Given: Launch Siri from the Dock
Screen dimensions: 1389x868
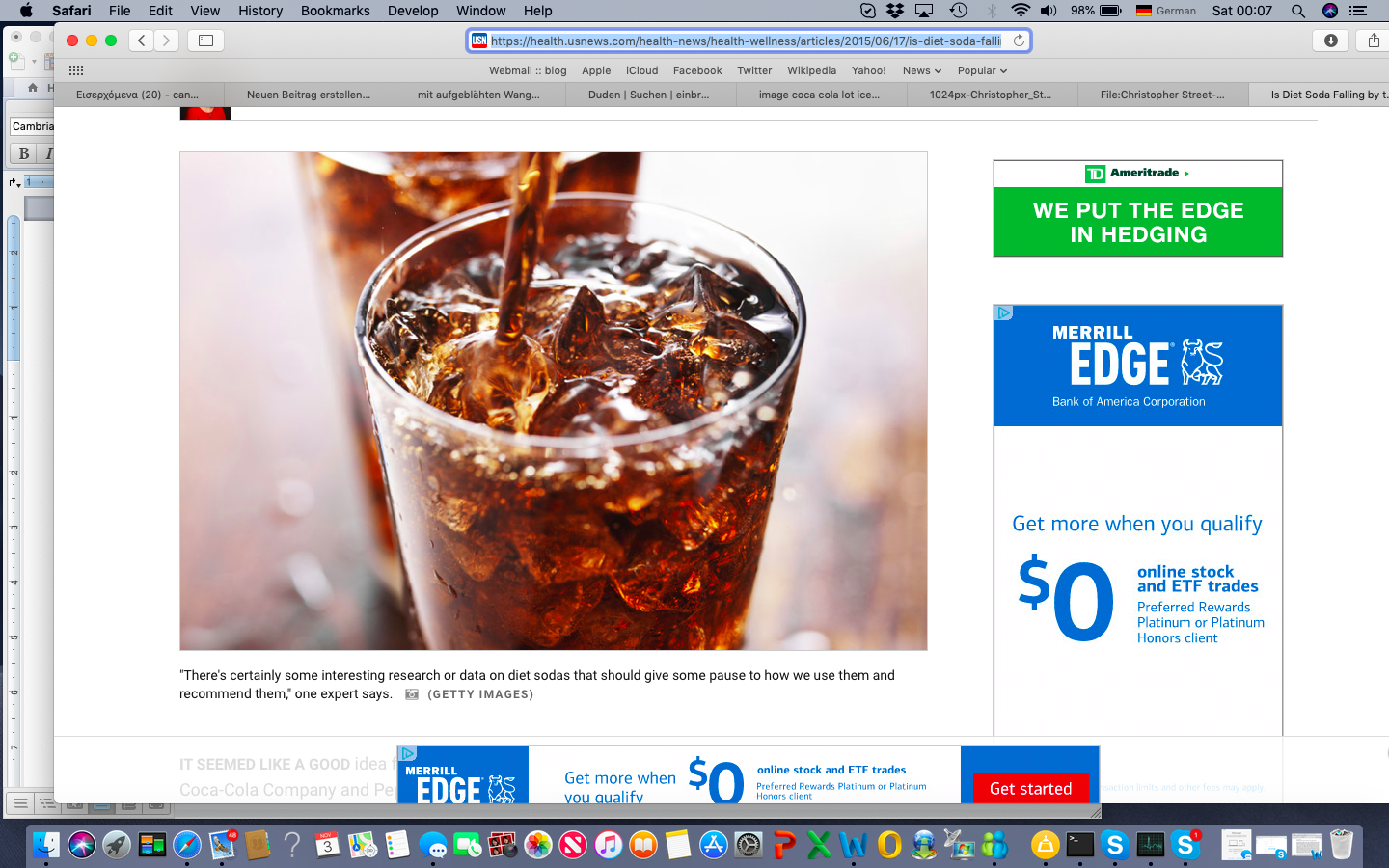Looking at the screenshot, I should [82, 846].
